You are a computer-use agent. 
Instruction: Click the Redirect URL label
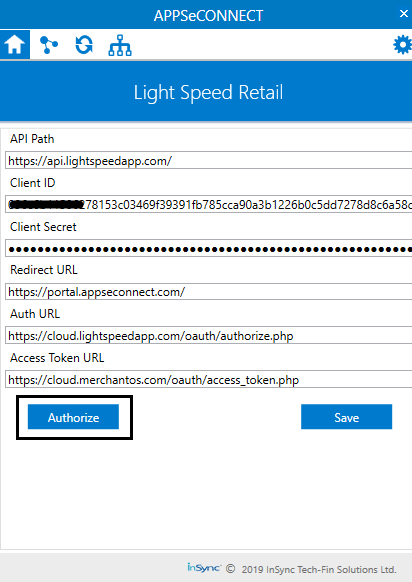tap(44, 270)
